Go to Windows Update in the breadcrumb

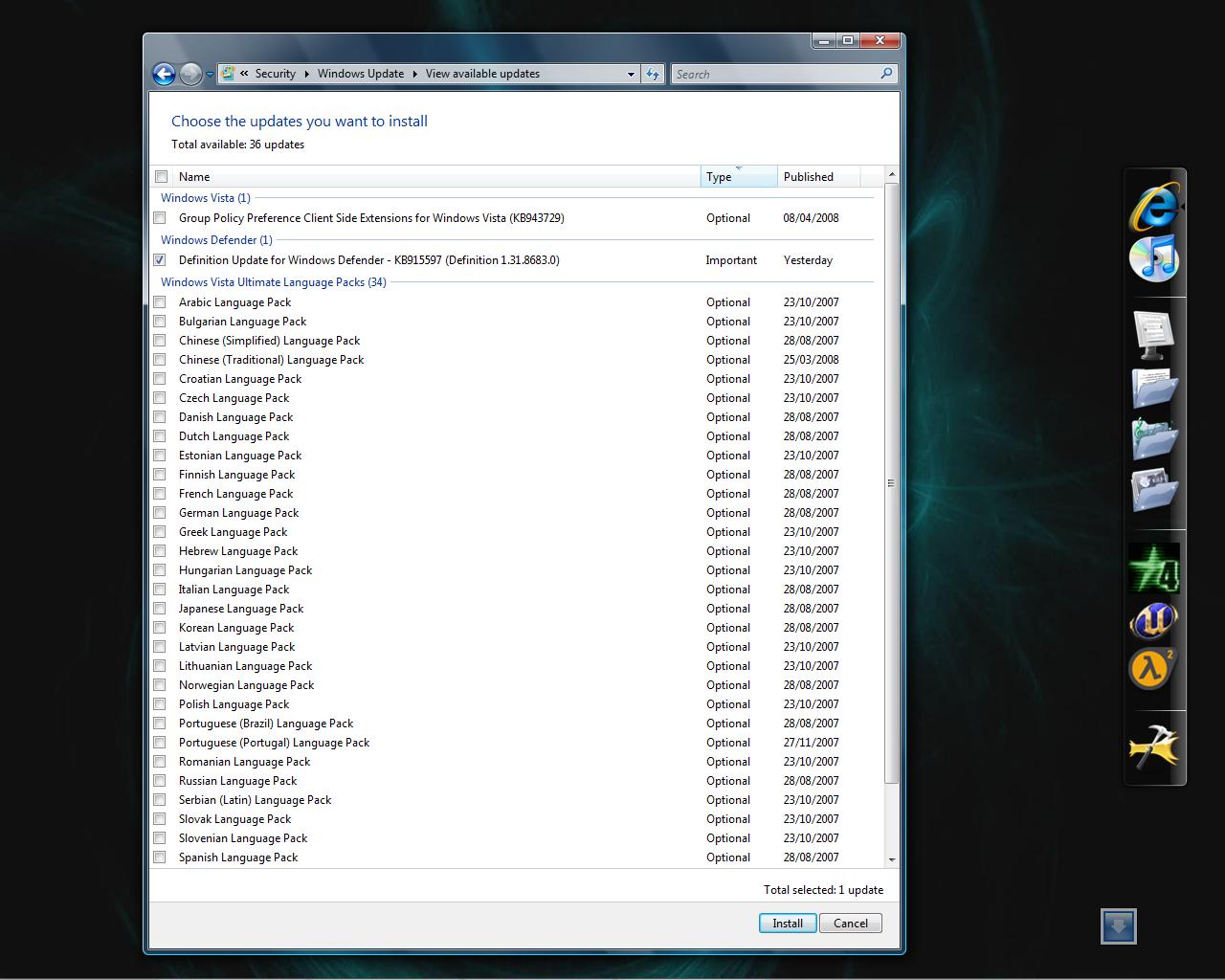point(361,74)
